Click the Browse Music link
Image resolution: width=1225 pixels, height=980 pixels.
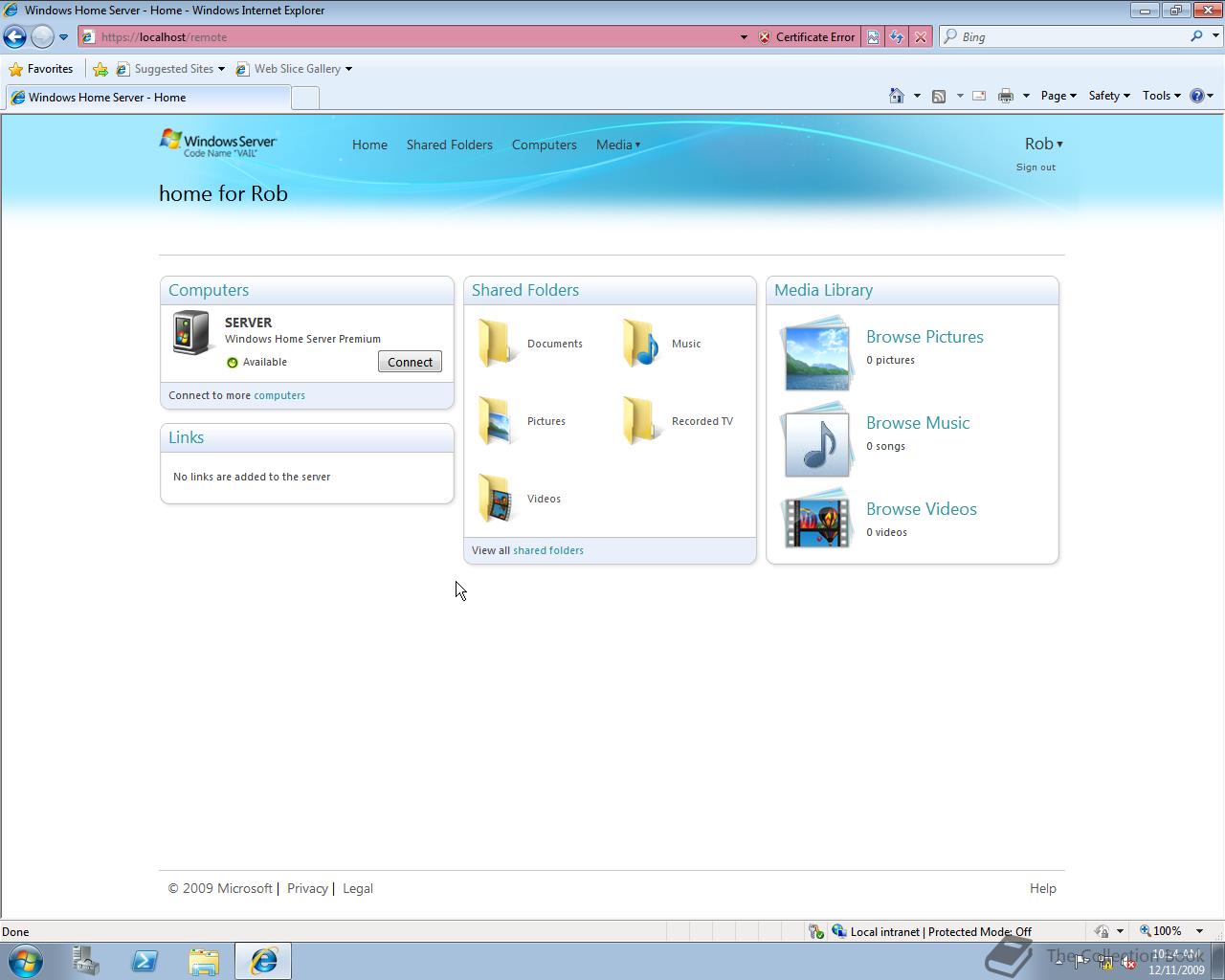point(918,423)
